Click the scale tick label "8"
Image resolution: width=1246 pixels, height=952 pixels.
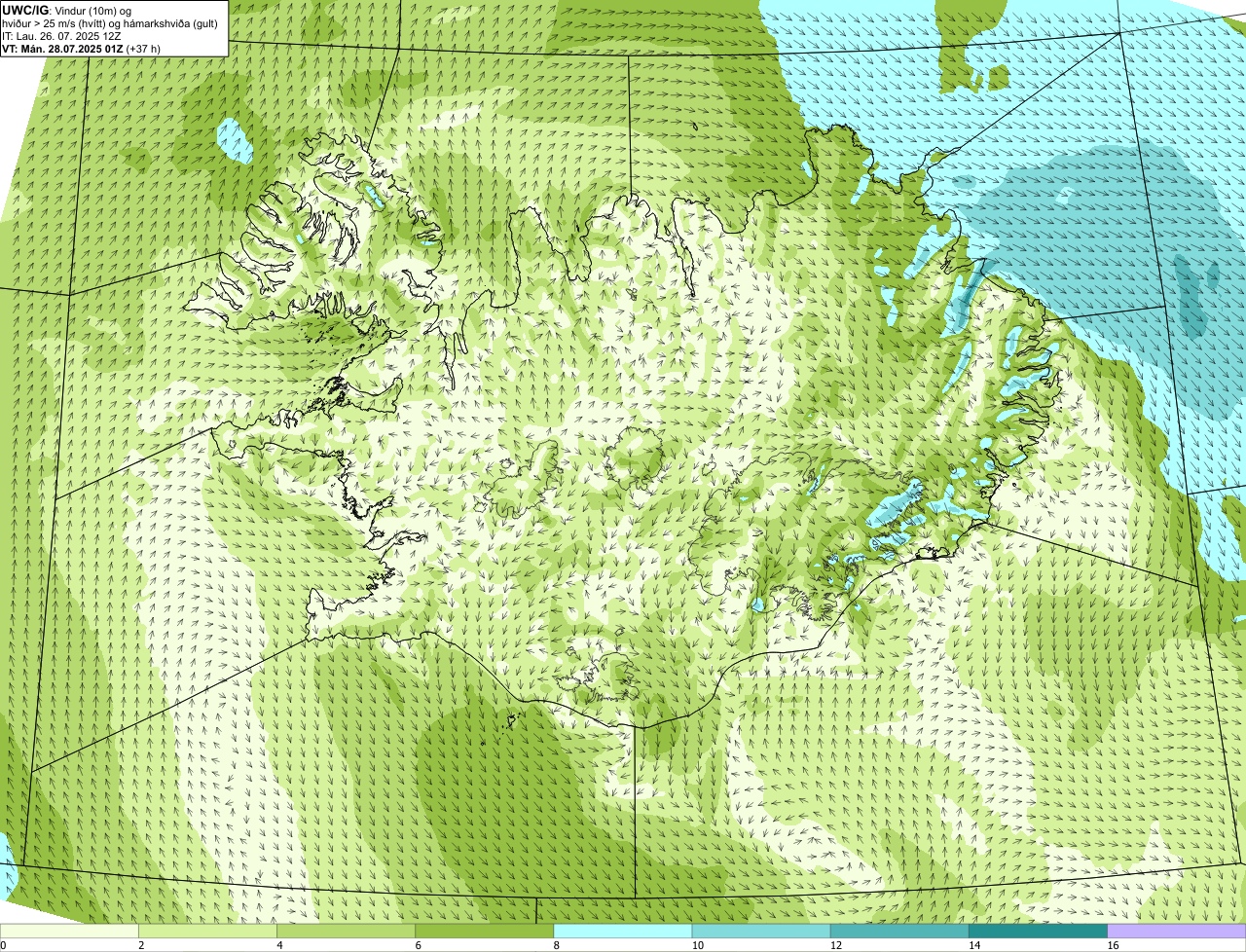click(556, 945)
